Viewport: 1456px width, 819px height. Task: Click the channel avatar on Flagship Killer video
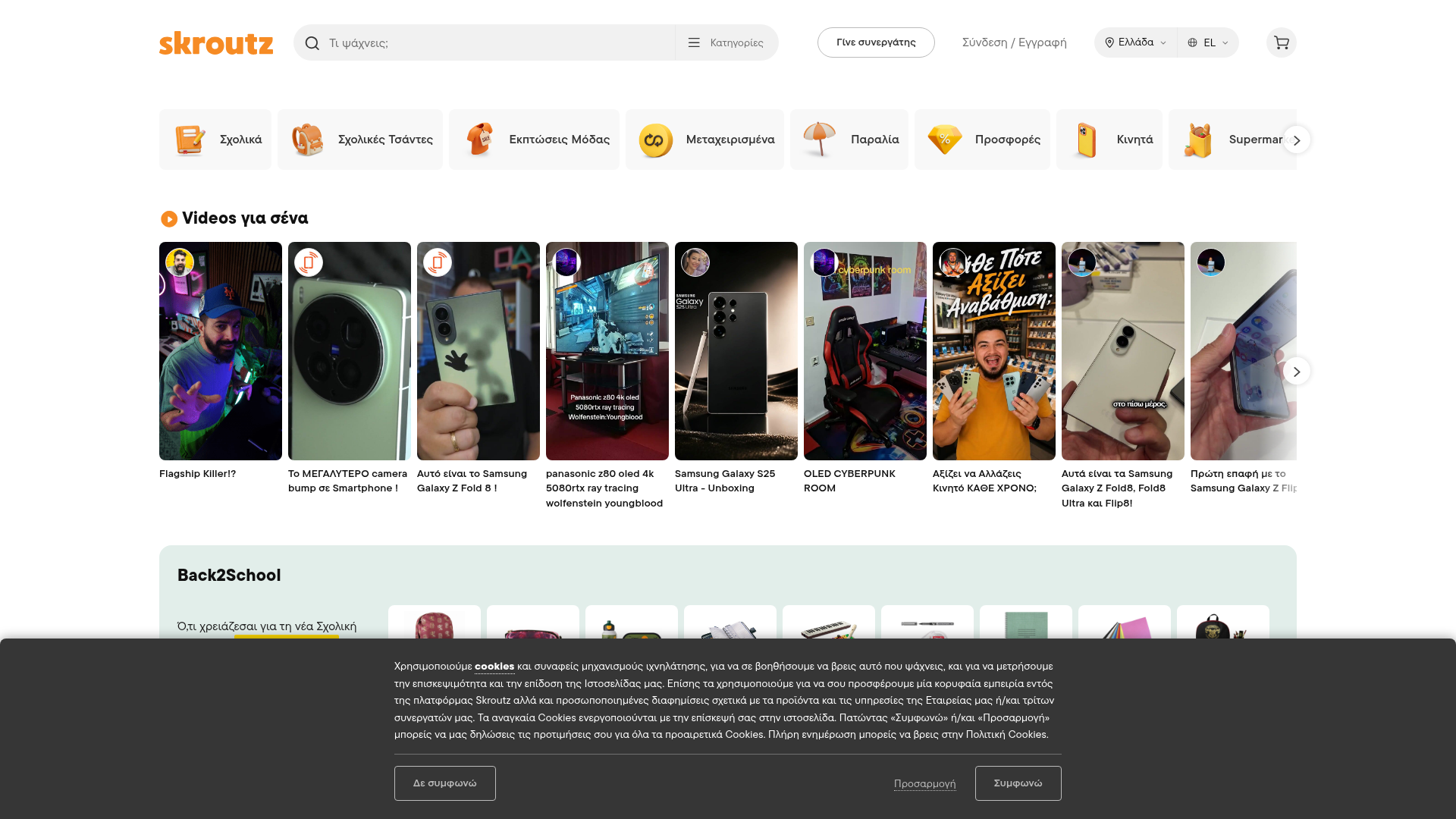(180, 262)
